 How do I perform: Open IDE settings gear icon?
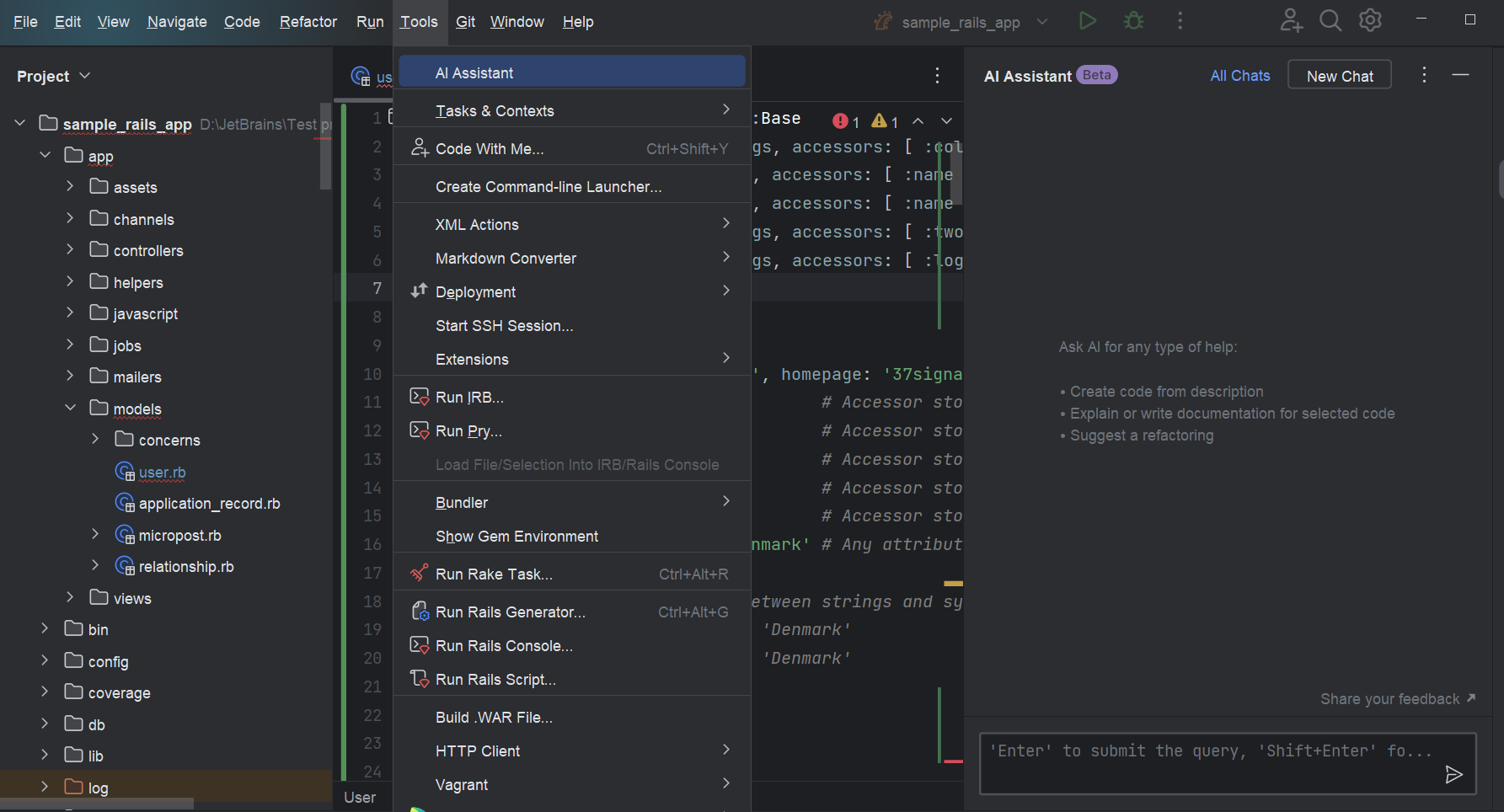point(1371,21)
